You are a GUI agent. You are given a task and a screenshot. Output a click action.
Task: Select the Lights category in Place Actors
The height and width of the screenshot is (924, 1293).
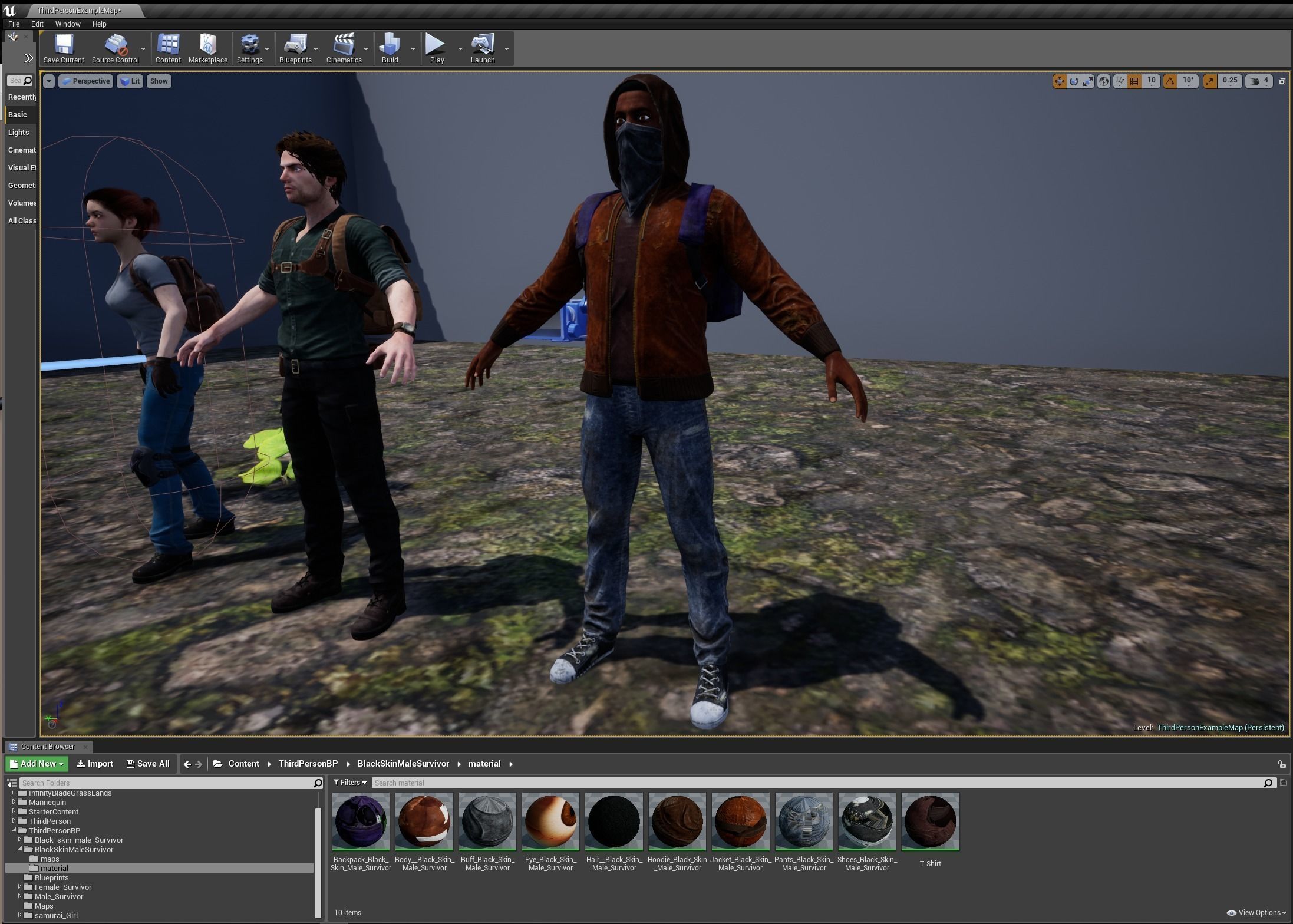click(x=18, y=133)
